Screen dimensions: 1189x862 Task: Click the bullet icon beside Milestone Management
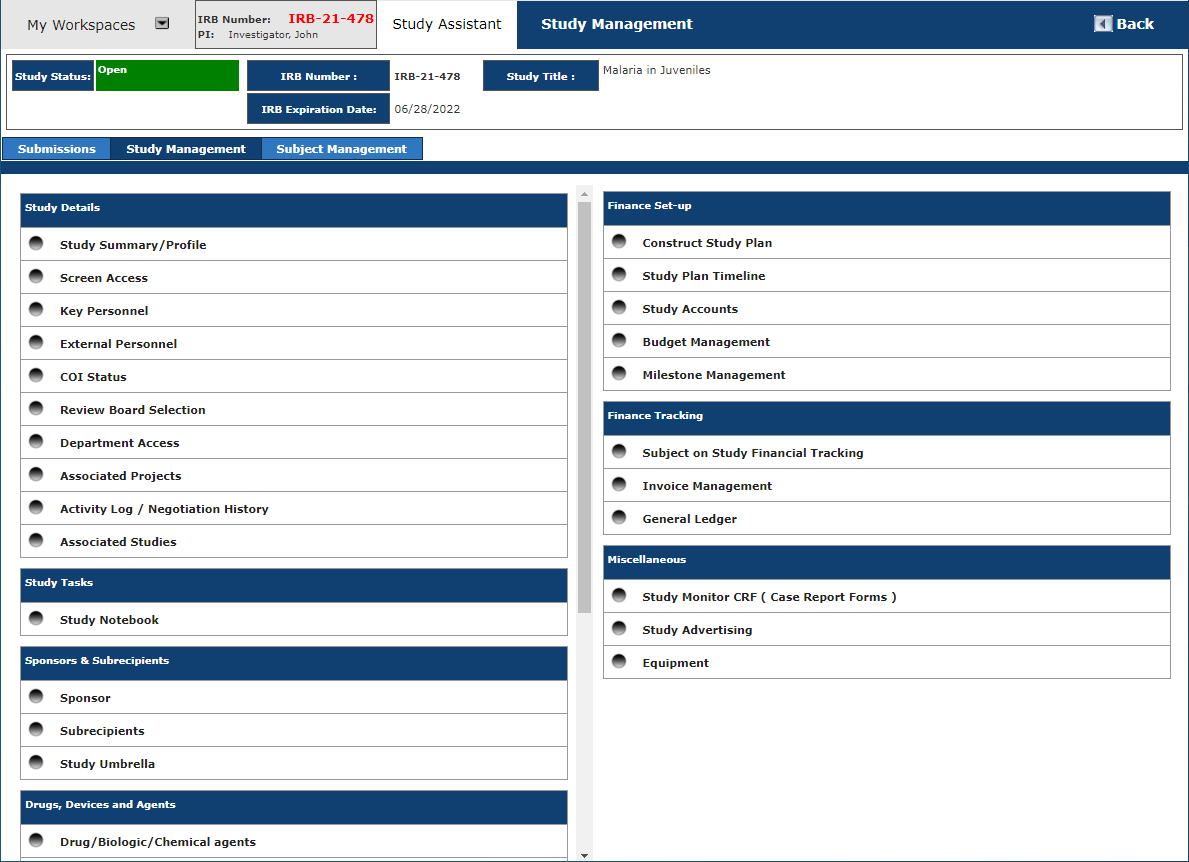619,374
